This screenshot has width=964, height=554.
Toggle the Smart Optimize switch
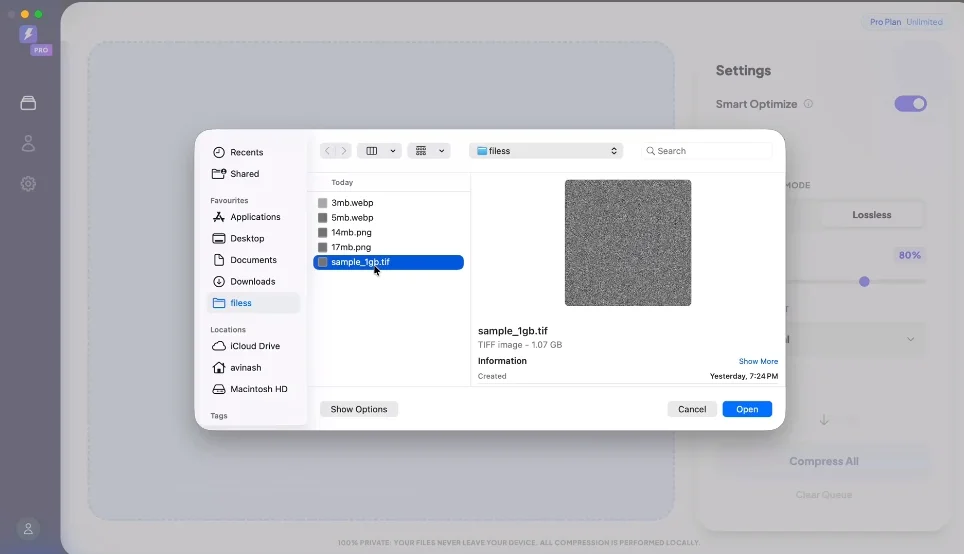tap(911, 104)
